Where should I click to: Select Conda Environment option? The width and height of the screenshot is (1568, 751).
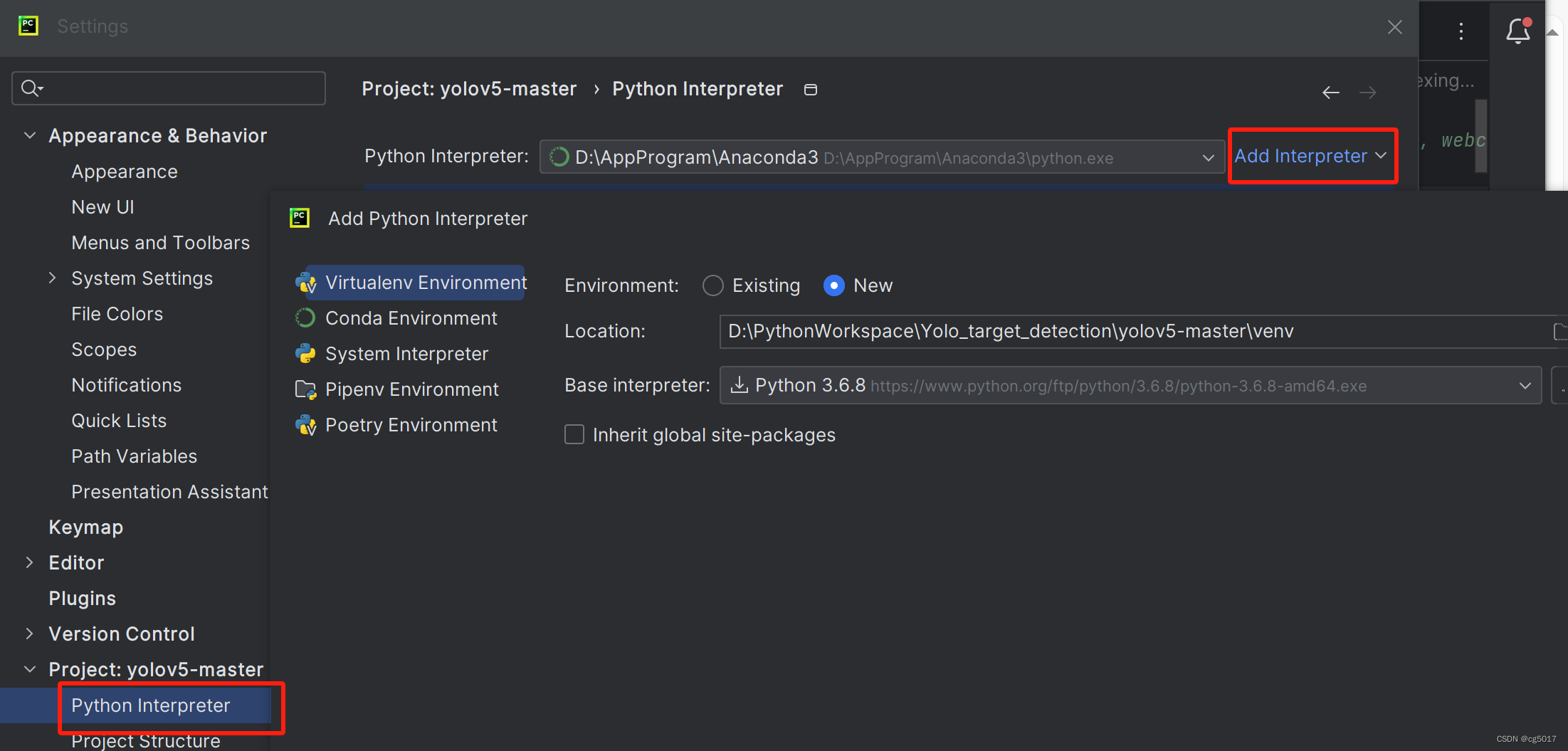pyautogui.click(x=410, y=318)
